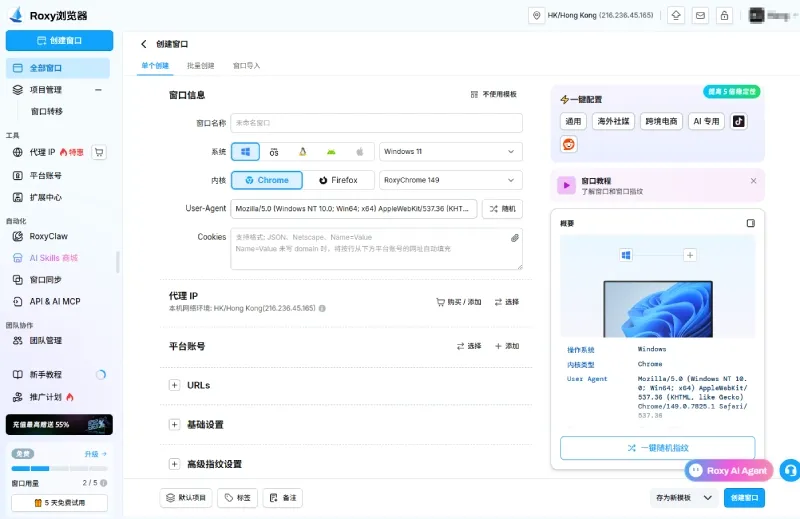Click 选择 in the 平台账号 section

pos(469,346)
